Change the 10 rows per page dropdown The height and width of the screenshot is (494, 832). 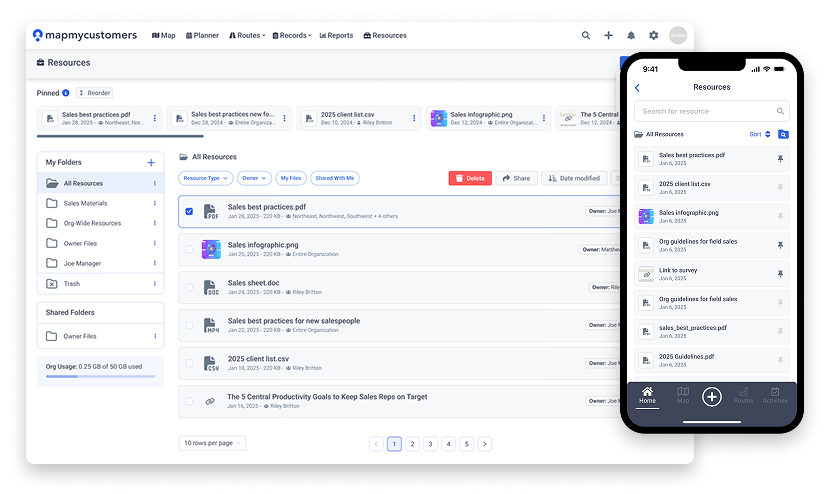click(x=212, y=443)
